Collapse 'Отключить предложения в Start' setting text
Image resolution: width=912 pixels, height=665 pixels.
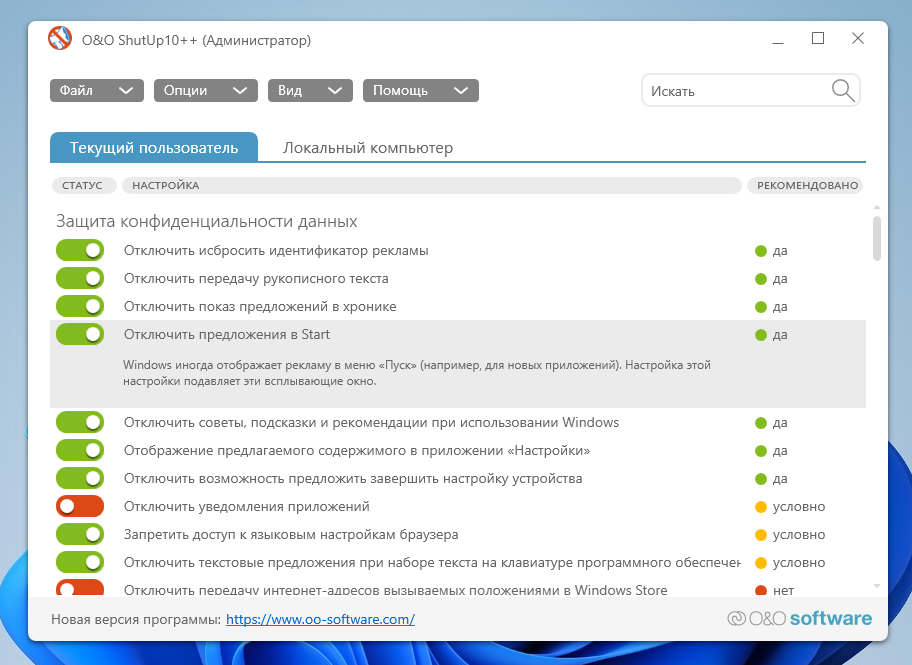coord(227,335)
